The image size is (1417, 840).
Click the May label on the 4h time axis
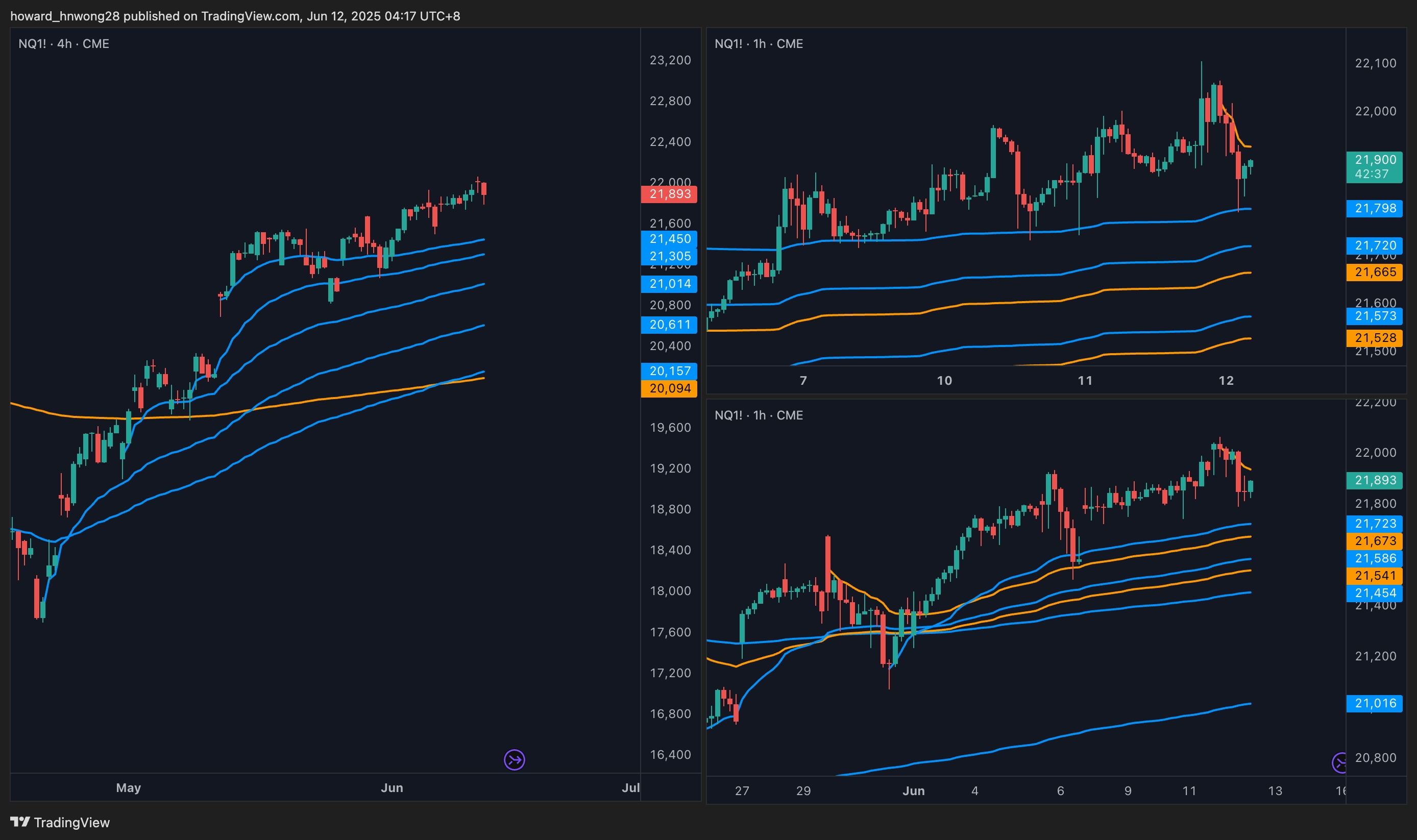[x=129, y=787]
